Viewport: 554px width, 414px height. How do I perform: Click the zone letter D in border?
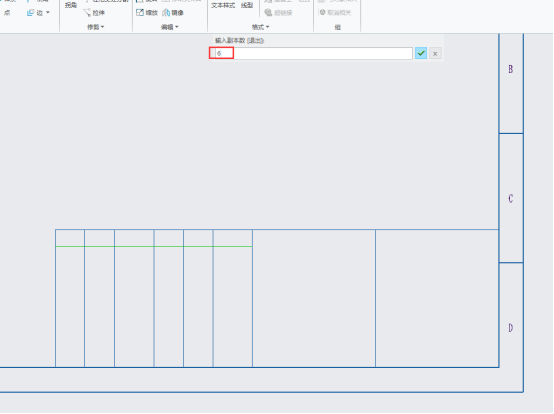pos(511,328)
